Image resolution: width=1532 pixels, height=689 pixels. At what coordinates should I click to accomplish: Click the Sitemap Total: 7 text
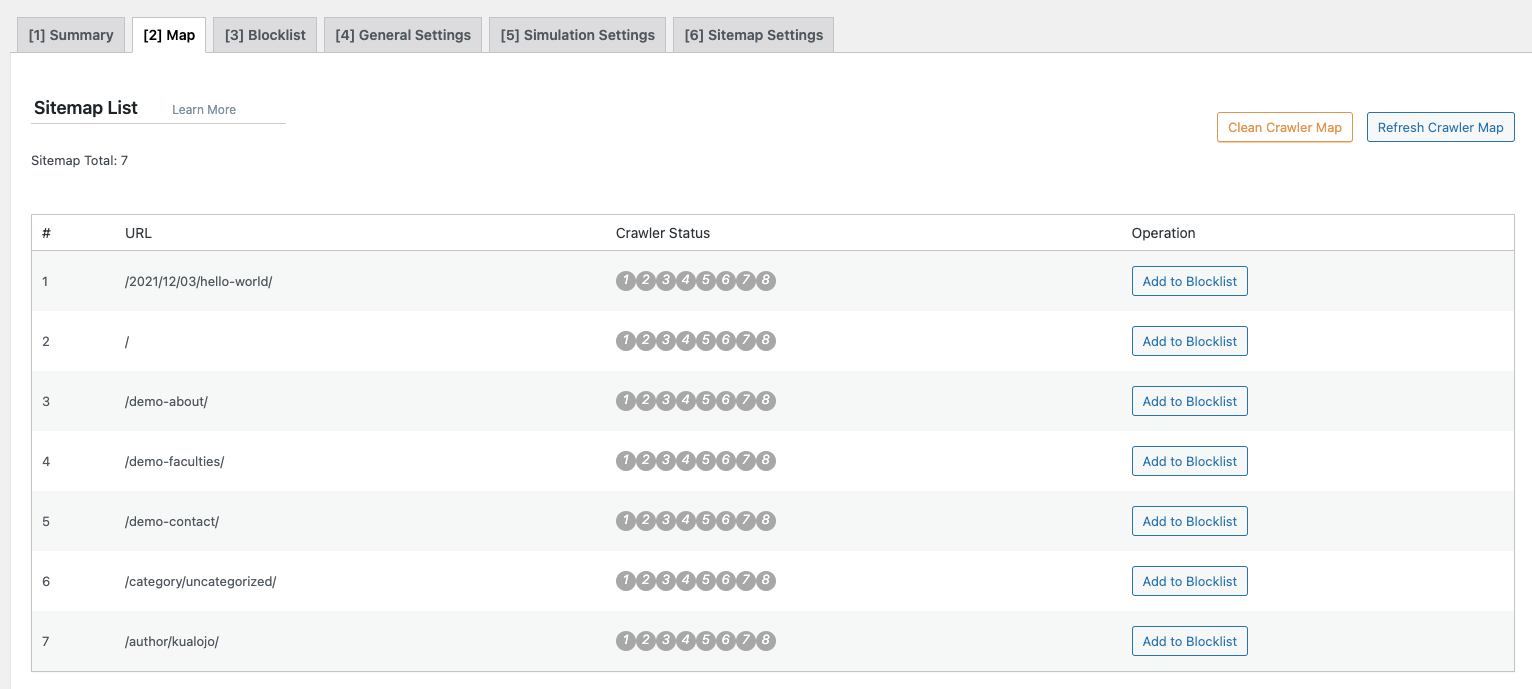tap(79, 160)
